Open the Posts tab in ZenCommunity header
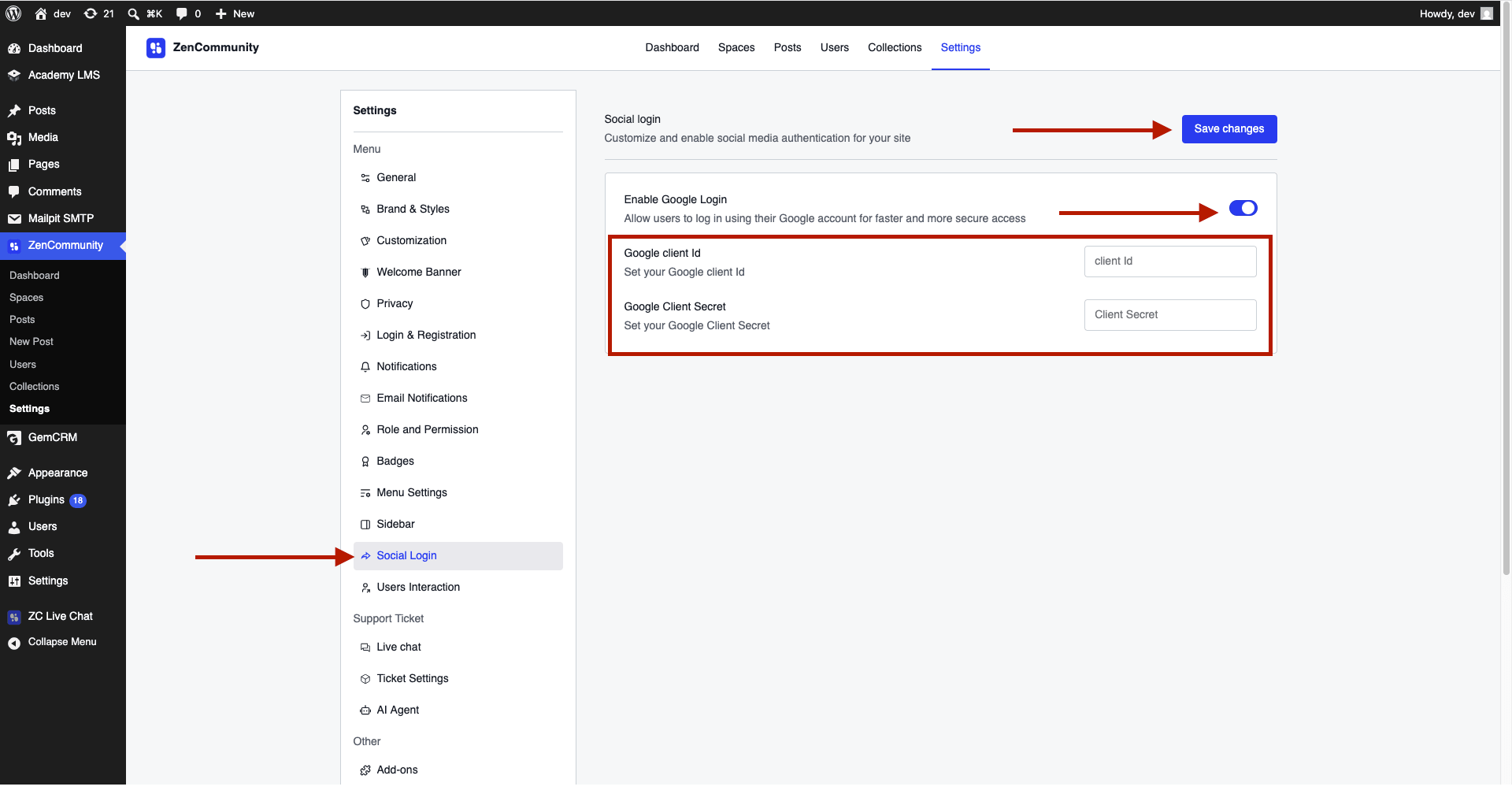The height and width of the screenshot is (805, 1512). (787, 47)
